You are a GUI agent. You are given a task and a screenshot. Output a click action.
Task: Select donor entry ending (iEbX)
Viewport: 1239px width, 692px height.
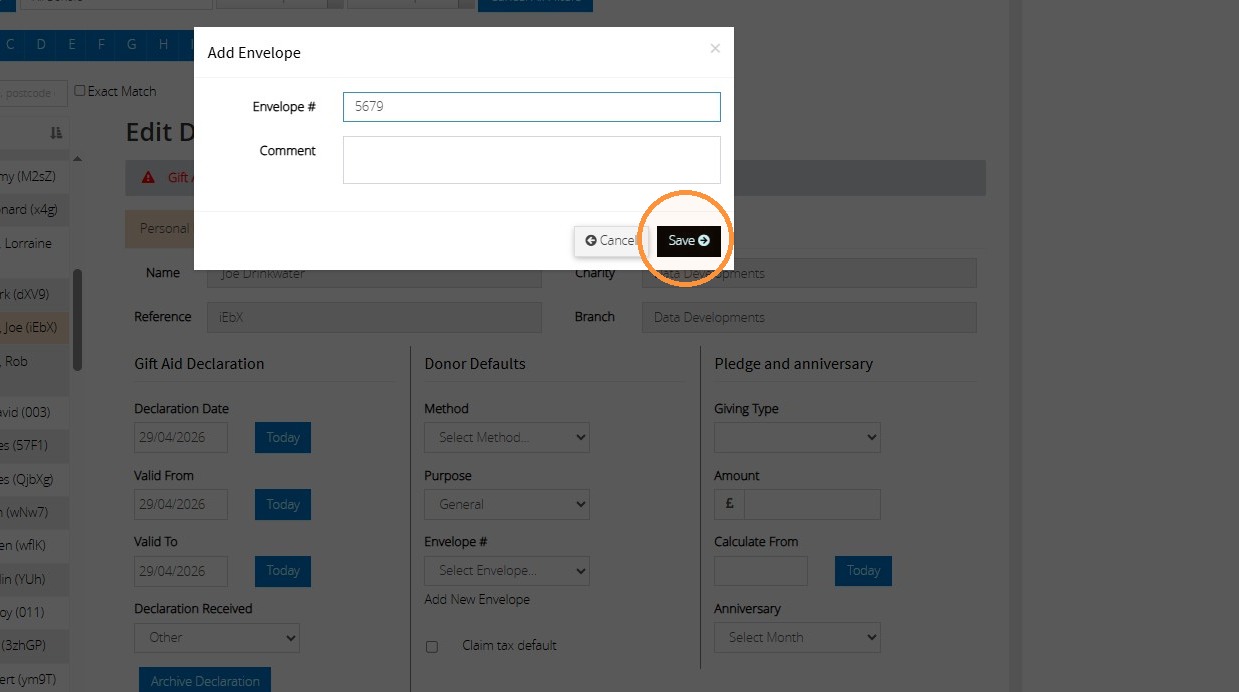(x=34, y=327)
